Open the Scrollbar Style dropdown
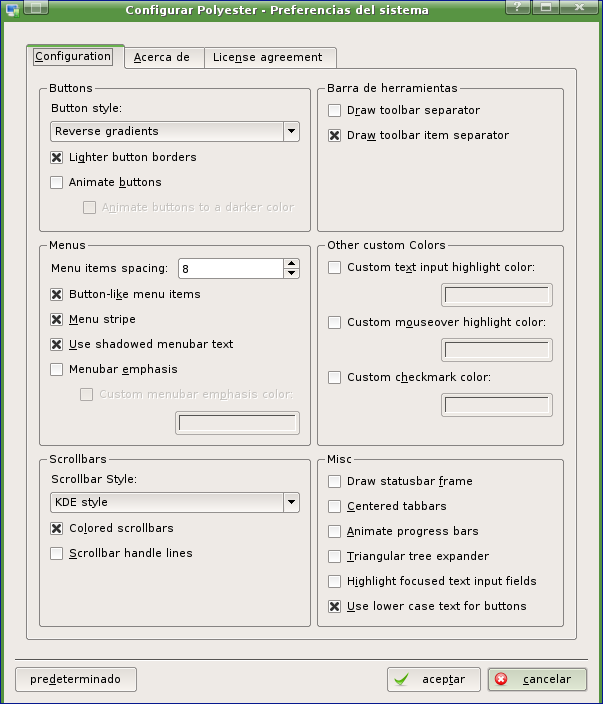 point(175,502)
